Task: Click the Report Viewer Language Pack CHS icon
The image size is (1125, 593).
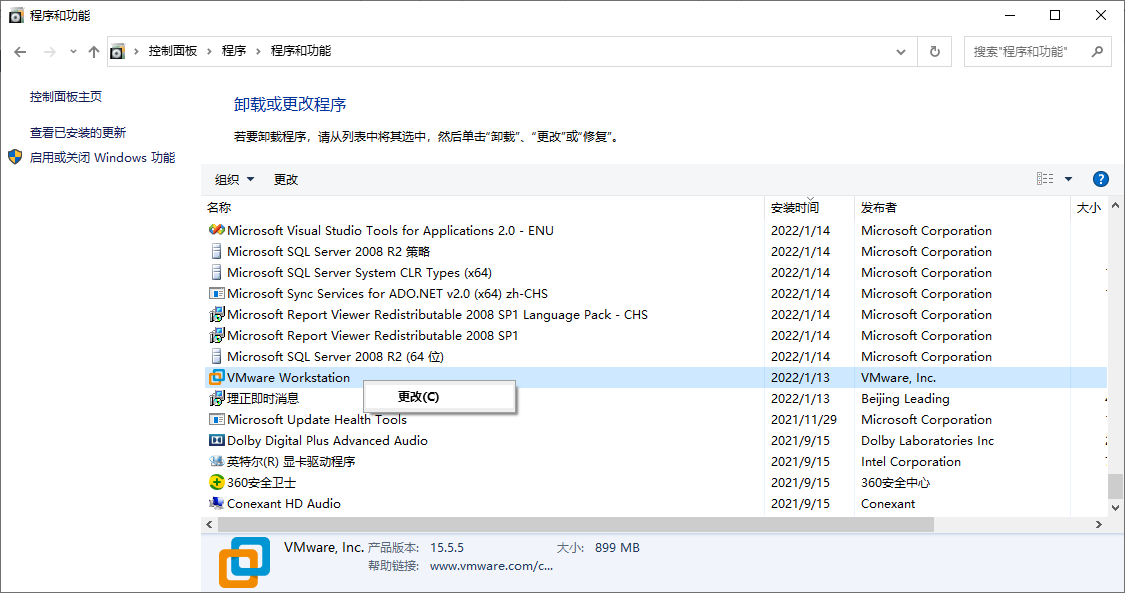Action: point(216,314)
